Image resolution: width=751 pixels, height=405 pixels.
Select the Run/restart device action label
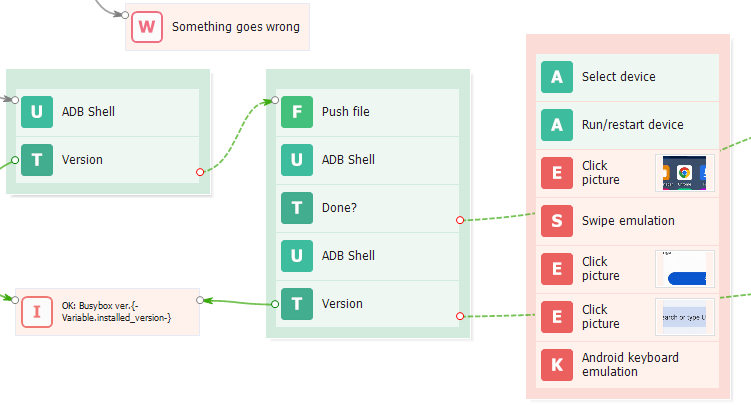pyautogui.click(x=633, y=125)
